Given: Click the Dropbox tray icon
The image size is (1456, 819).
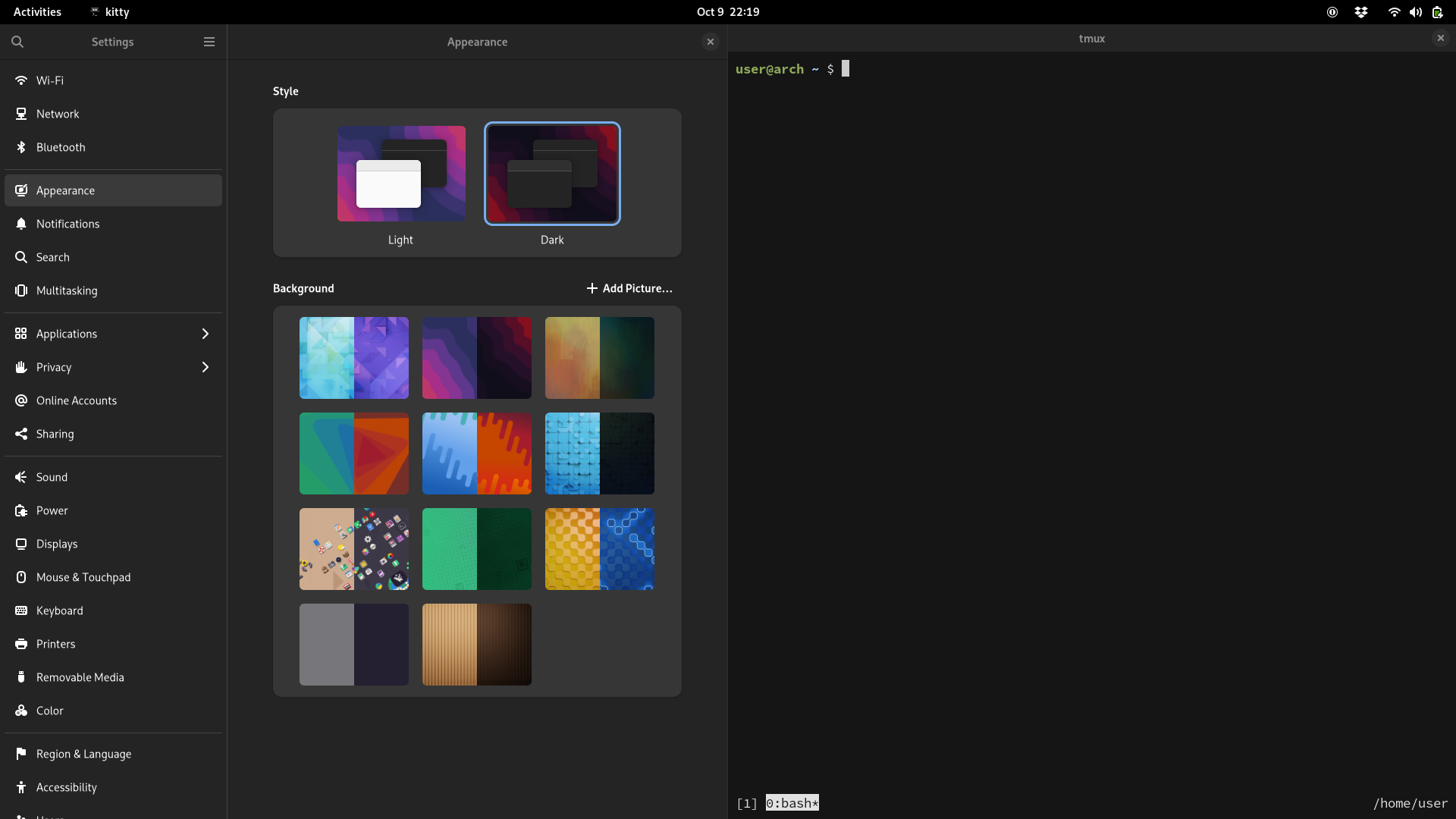Looking at the screenshot, I should click(x=1361, y=12).
